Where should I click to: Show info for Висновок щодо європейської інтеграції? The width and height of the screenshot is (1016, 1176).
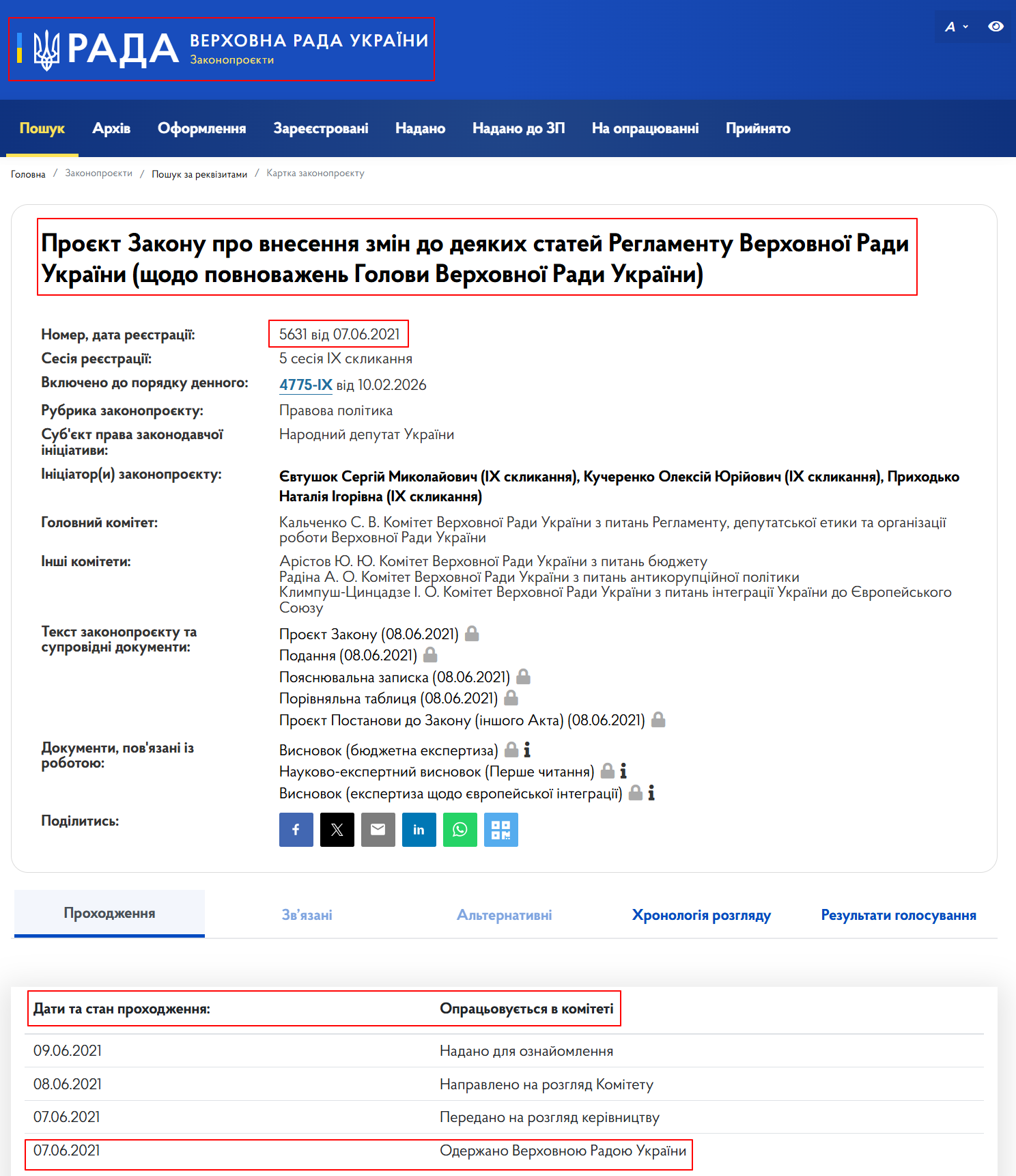(x=651, y=793)
